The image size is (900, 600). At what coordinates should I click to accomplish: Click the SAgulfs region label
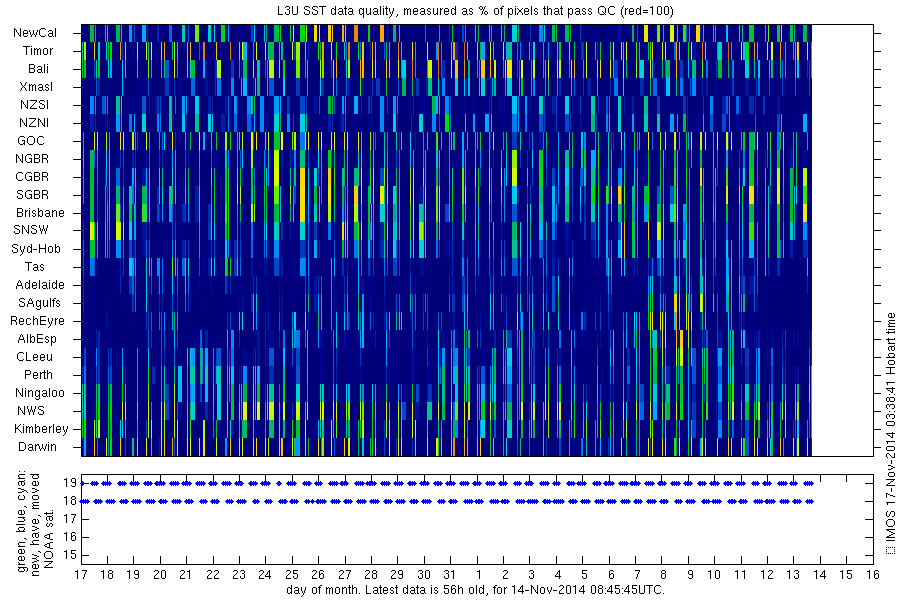point(39,303)
